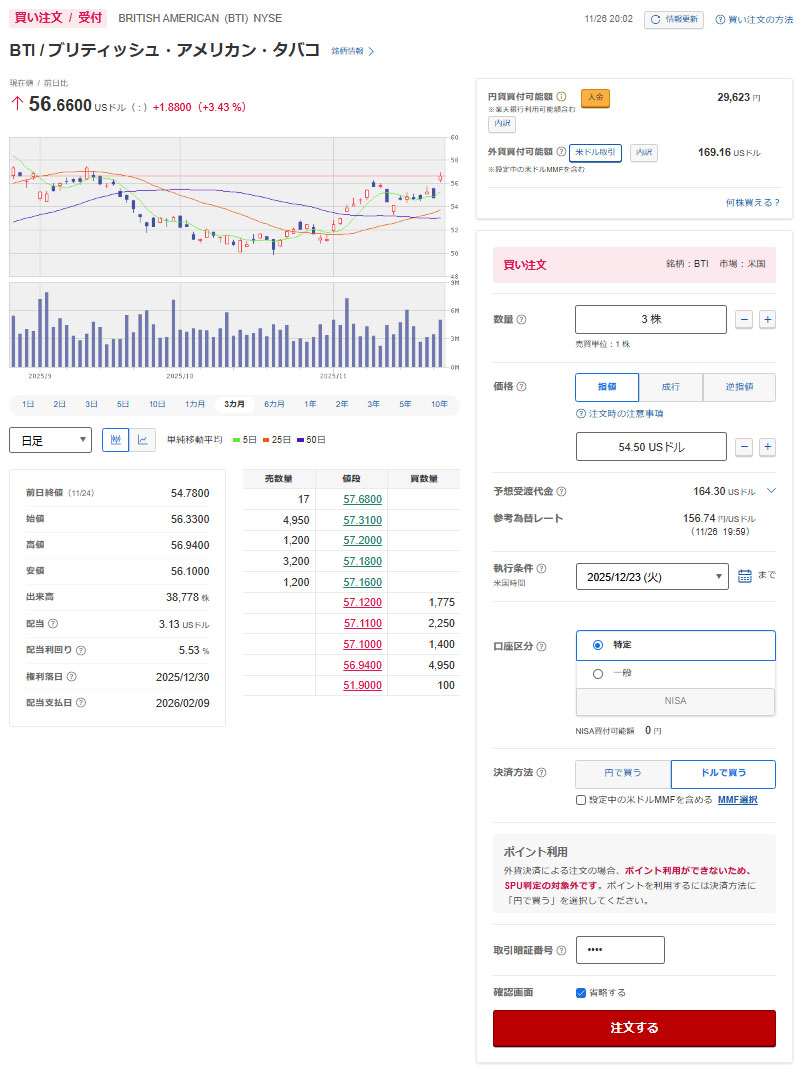Screen dimensions: 802x1070
Task: Click the help icon next to 数量
Action: 521,320
